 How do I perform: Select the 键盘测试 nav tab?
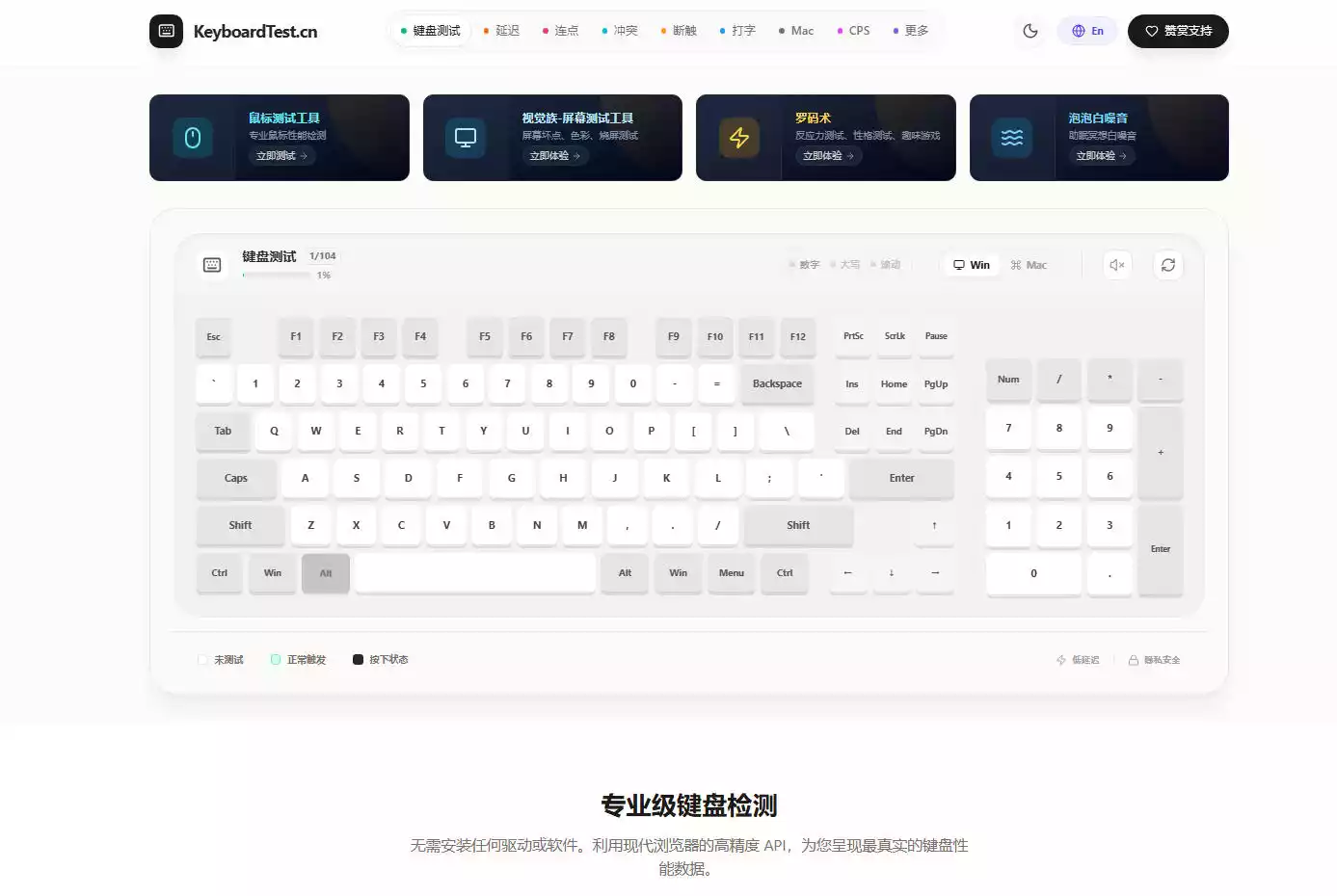pyautogui.click(x=431, y=31)
